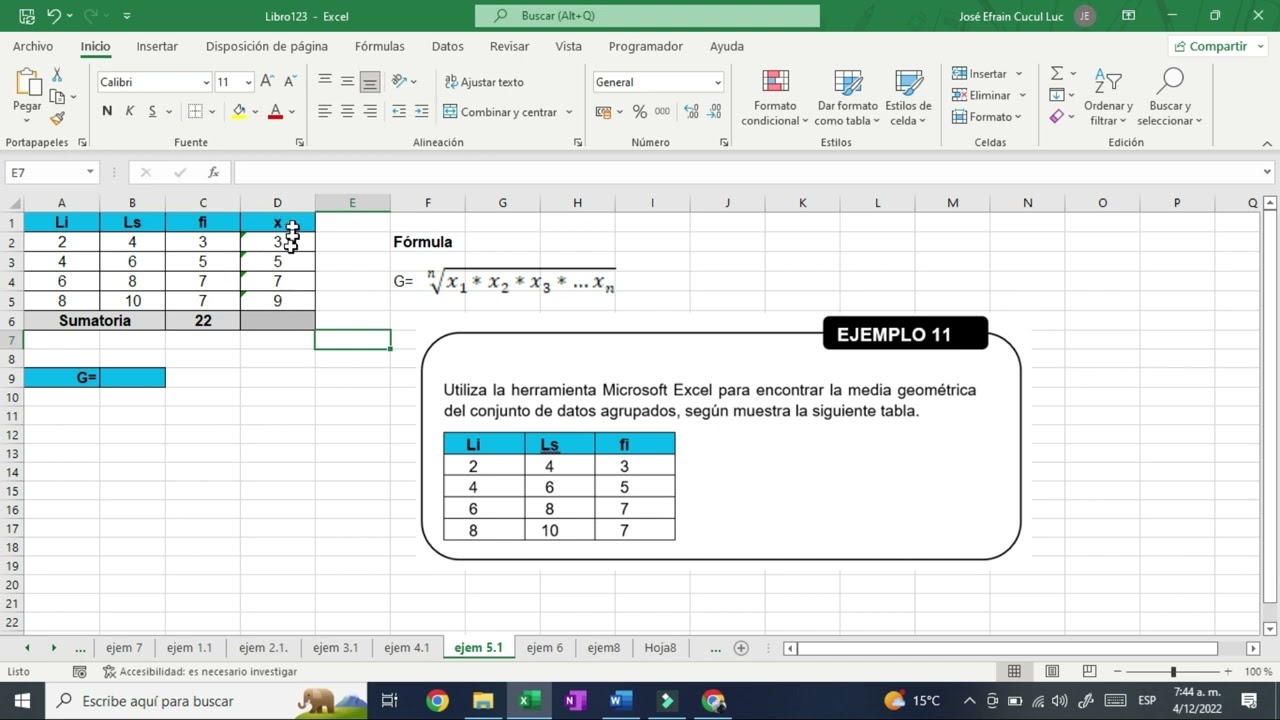Click the Align Right icon
Screen dimensions: 1280x720
coord(370,112)
